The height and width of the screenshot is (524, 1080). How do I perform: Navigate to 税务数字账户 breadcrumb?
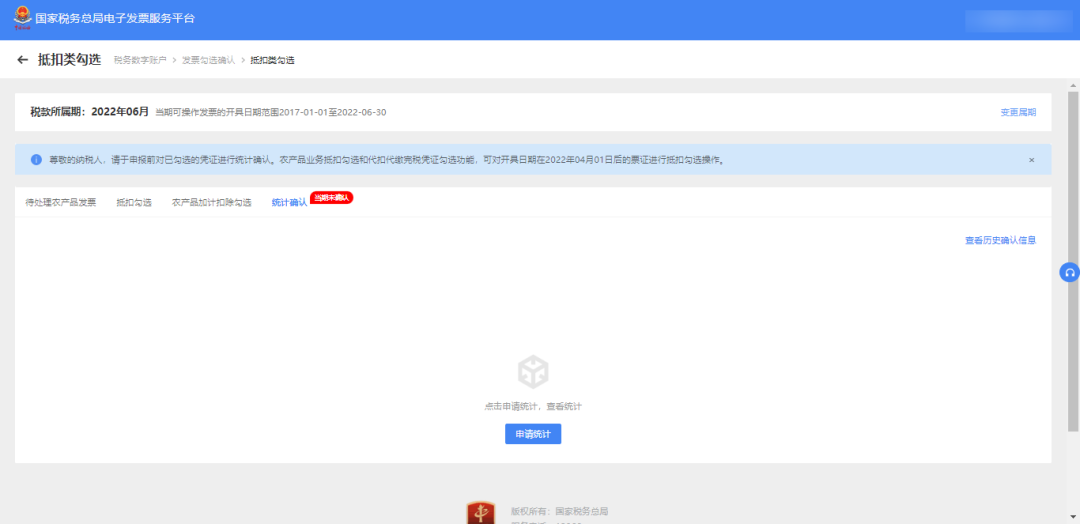(139, 61)
